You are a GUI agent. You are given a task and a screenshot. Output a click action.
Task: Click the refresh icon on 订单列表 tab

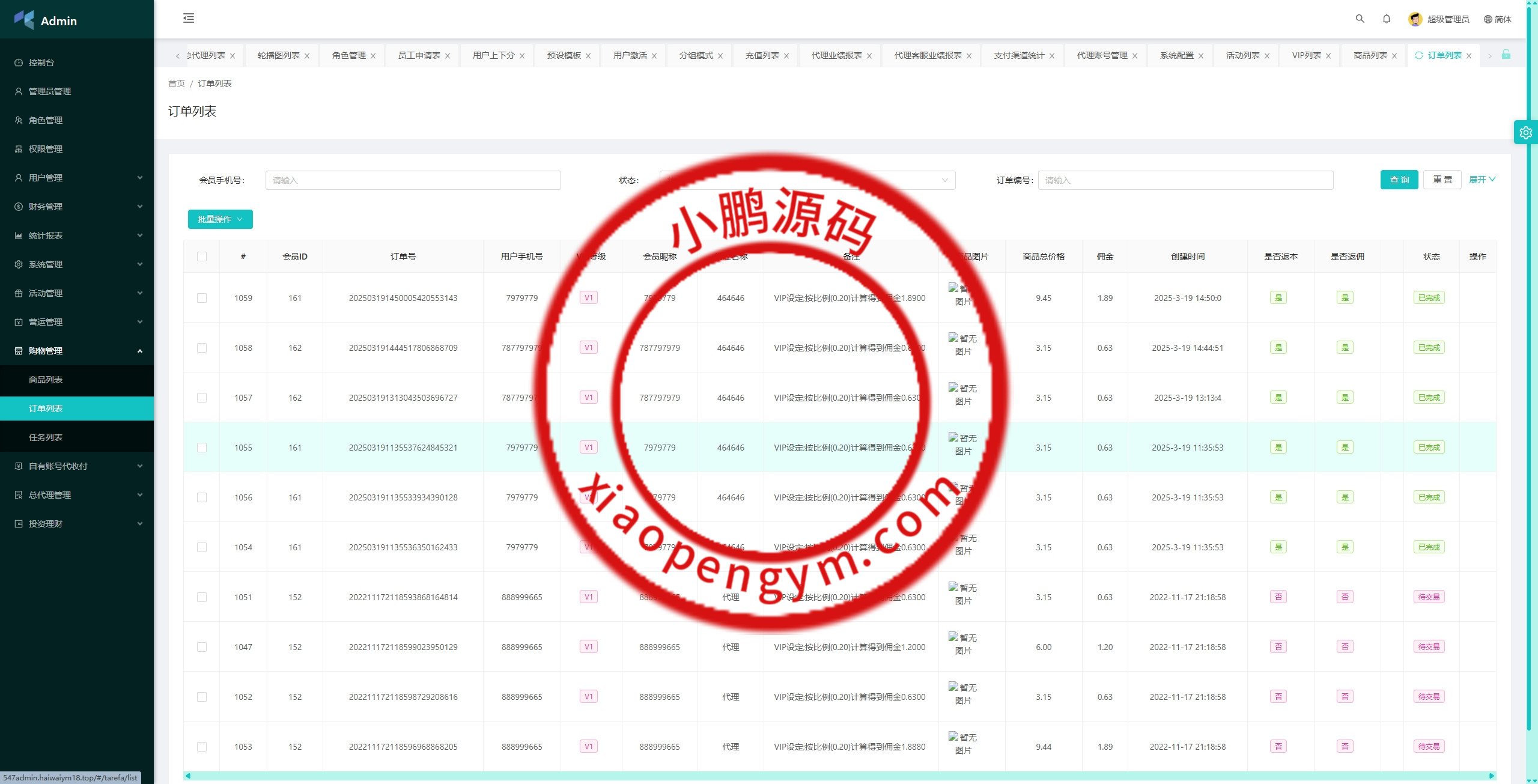[1419, 55]
